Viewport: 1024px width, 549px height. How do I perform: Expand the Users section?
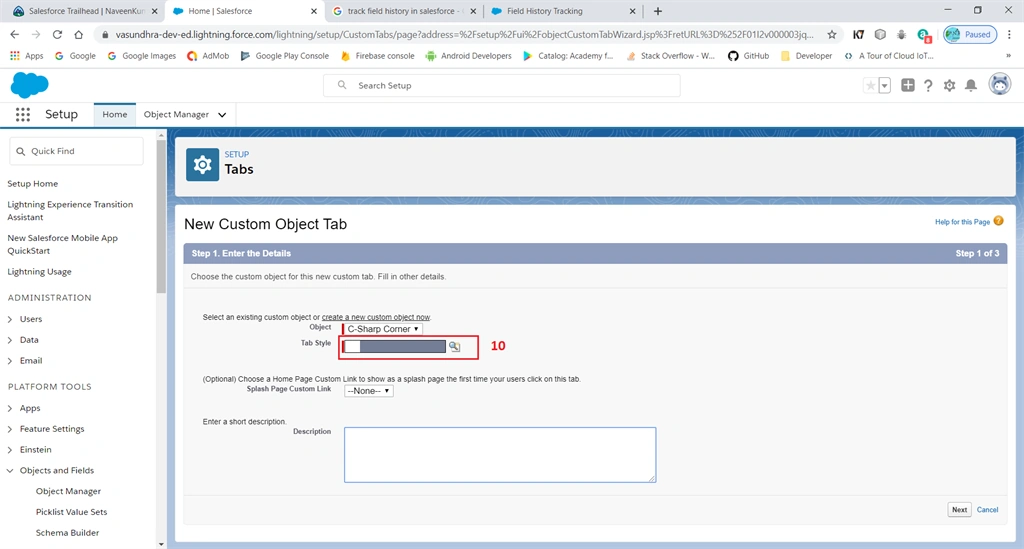pos(10,319)
